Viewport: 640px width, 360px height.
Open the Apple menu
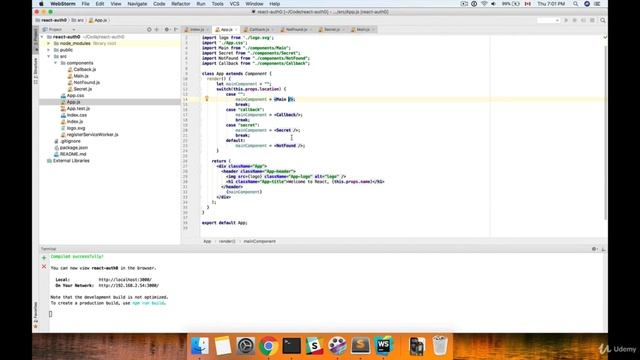(41, 4)
